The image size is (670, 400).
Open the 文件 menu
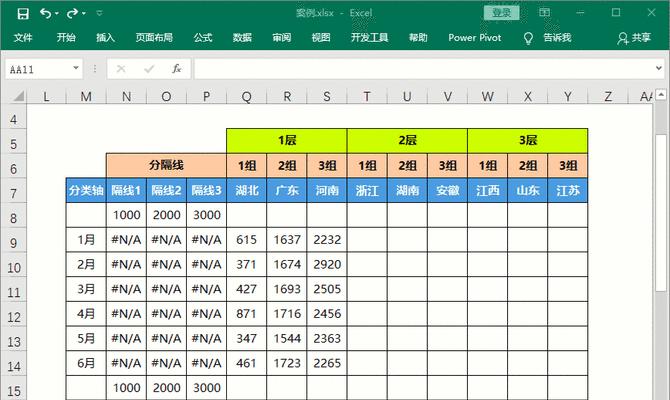pos(23,38)
